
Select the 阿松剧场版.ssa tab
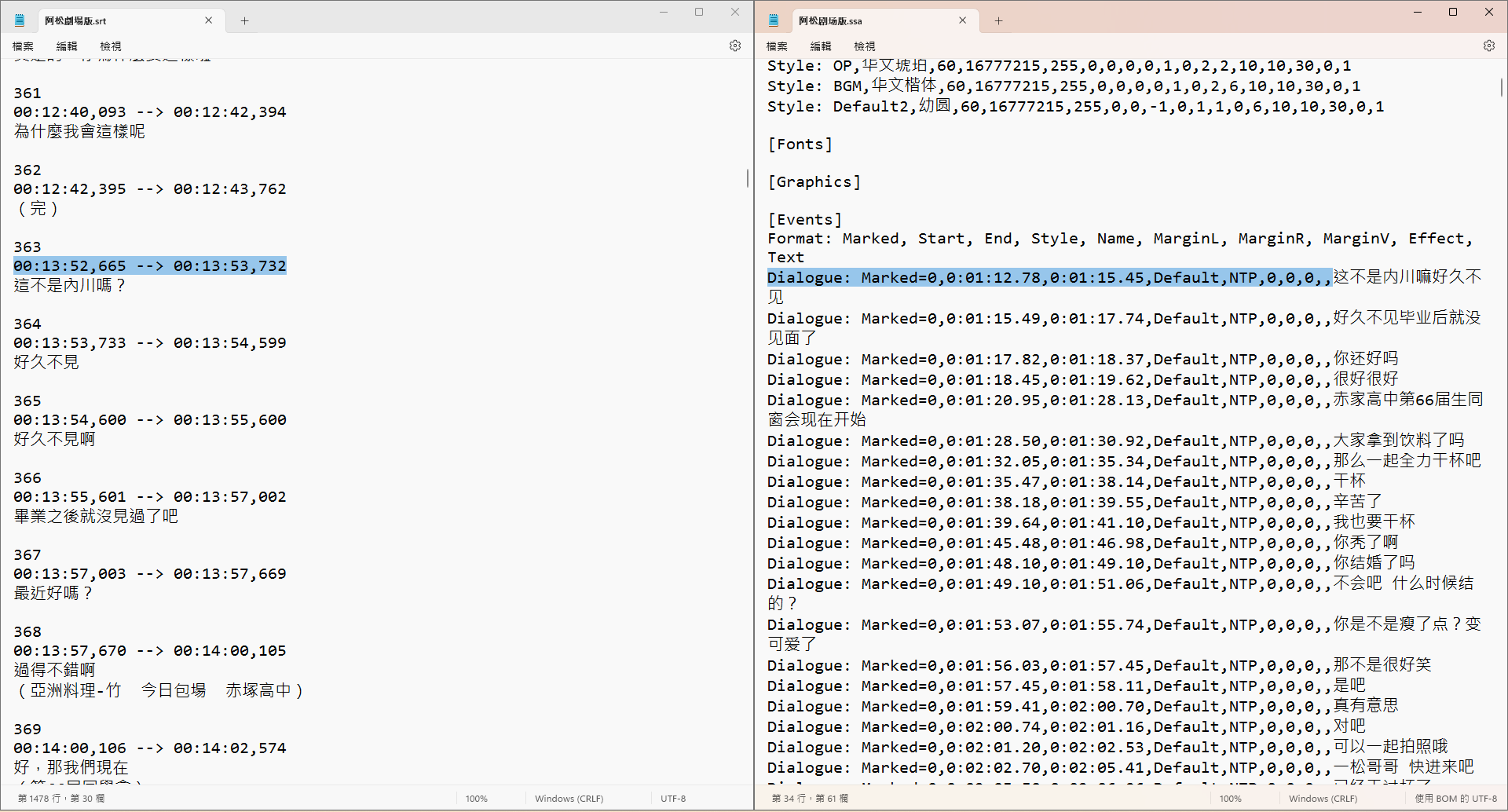884,20
